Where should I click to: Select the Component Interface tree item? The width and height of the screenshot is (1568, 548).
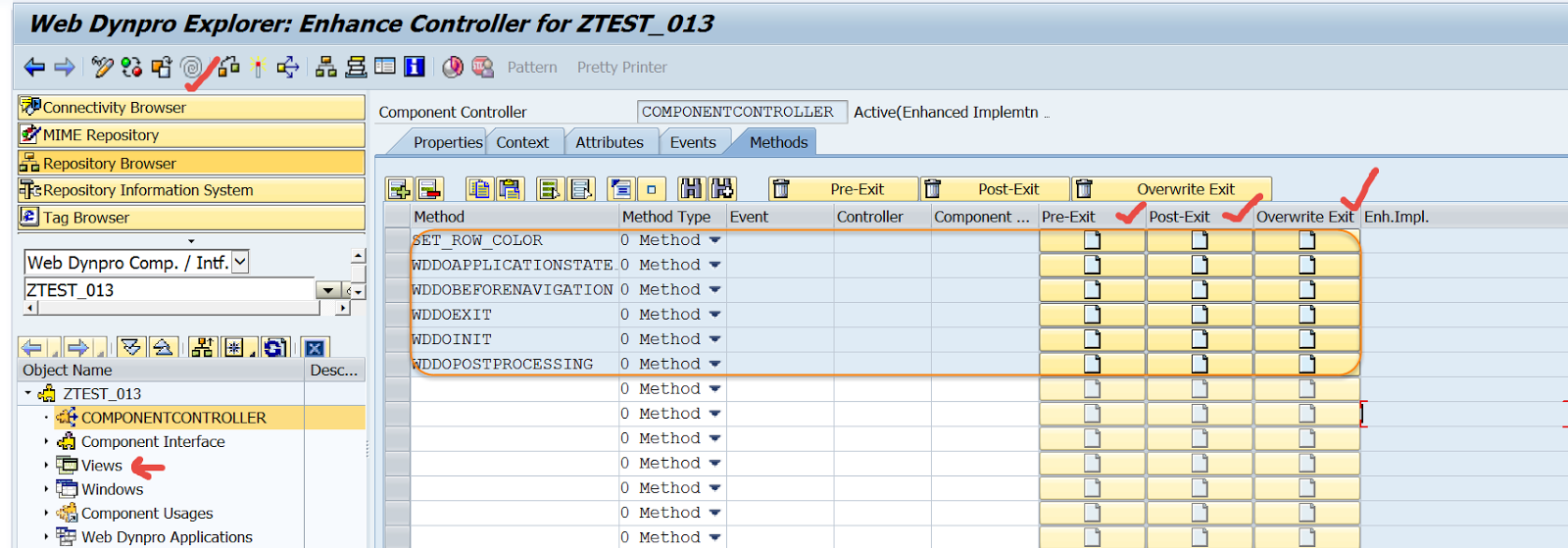[153, 442]
